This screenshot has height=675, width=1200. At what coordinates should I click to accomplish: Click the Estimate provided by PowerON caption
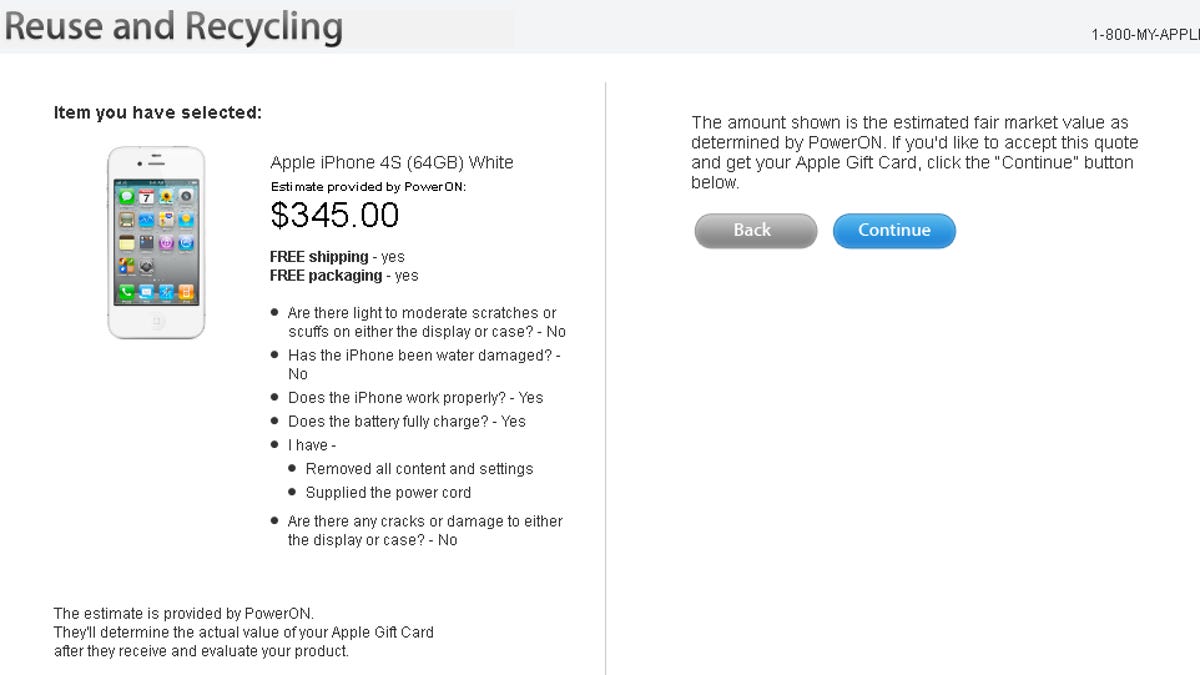(368, 187)
